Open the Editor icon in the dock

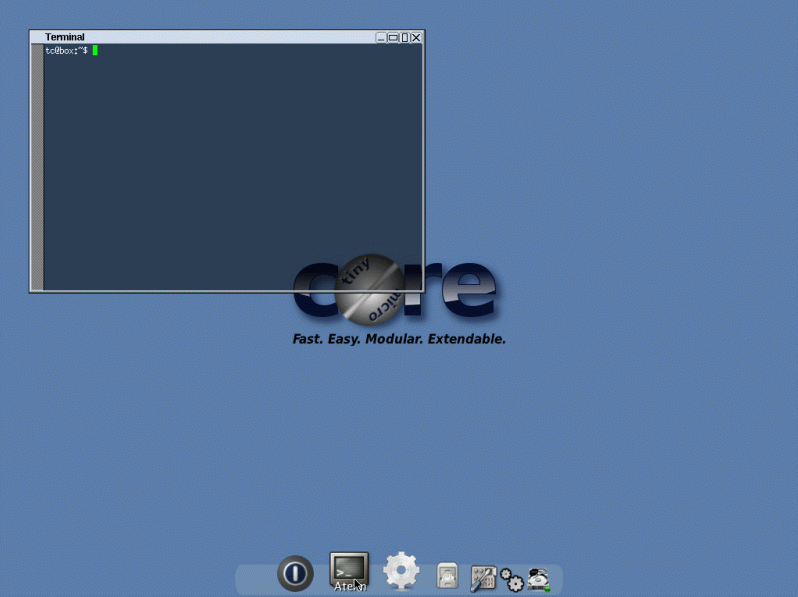[447, 576]
